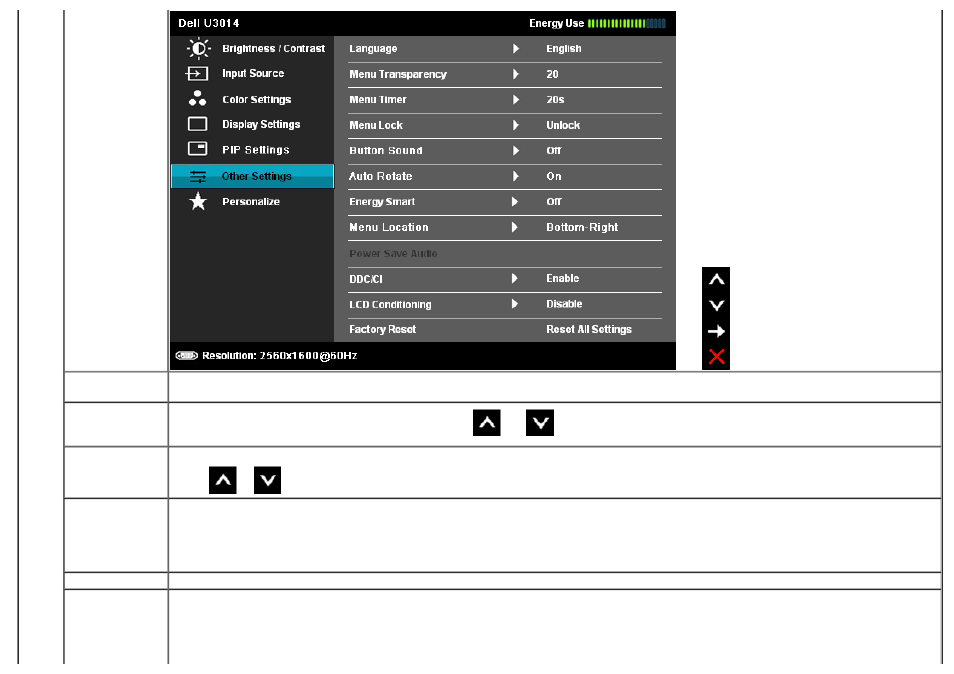Select the Energy Smart label
954x674 pixels.
pos(382,202)
